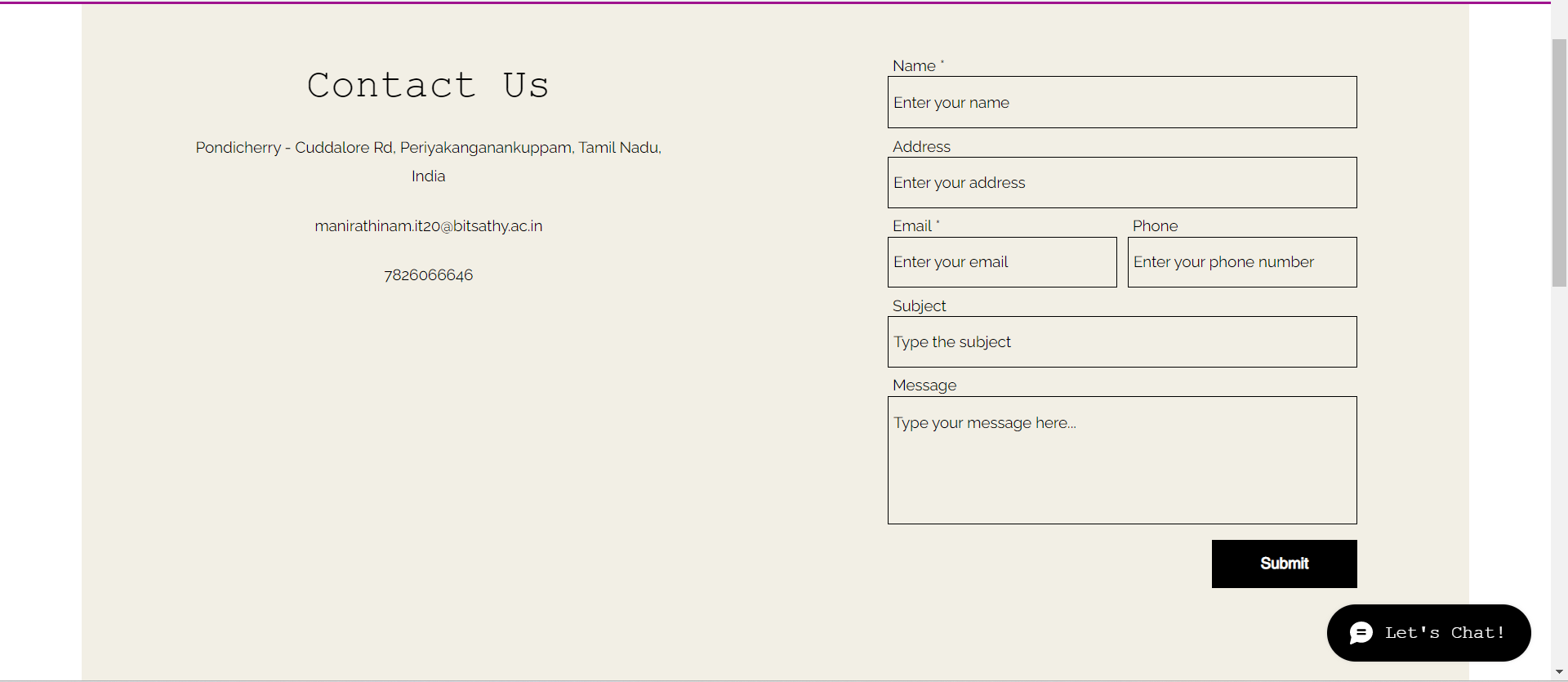Screen dimensions: 1568x682
Task: Open the Let's Chat! widget
Action: [1429, 633]
